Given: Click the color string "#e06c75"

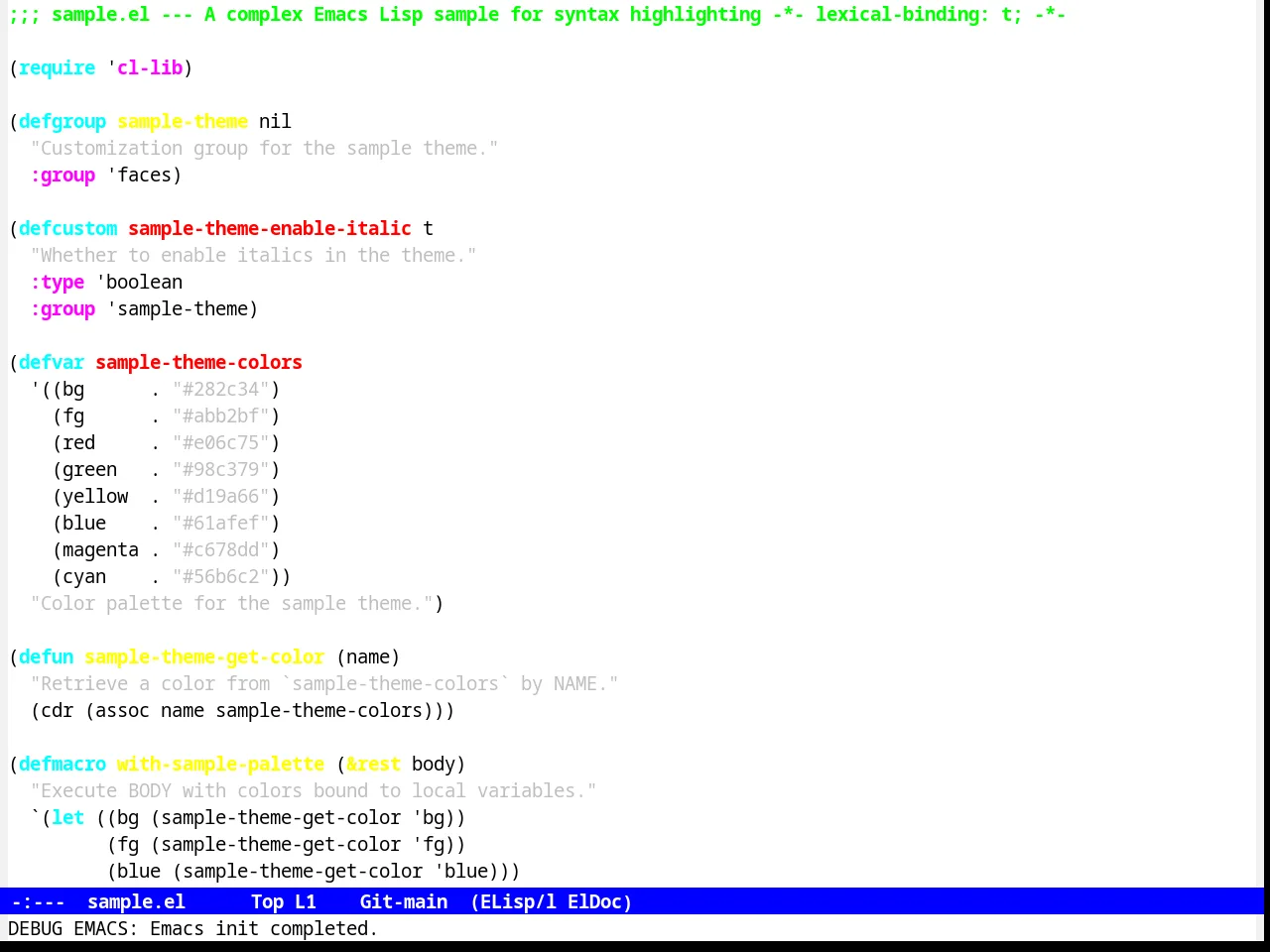Looking at the screenshot, I should point(221,442).
